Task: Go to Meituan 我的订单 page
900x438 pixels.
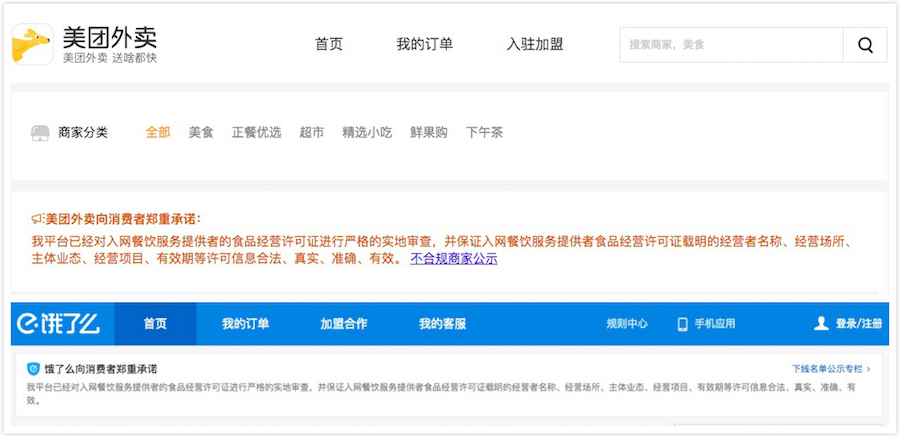Action: click(x=424, y=44)
